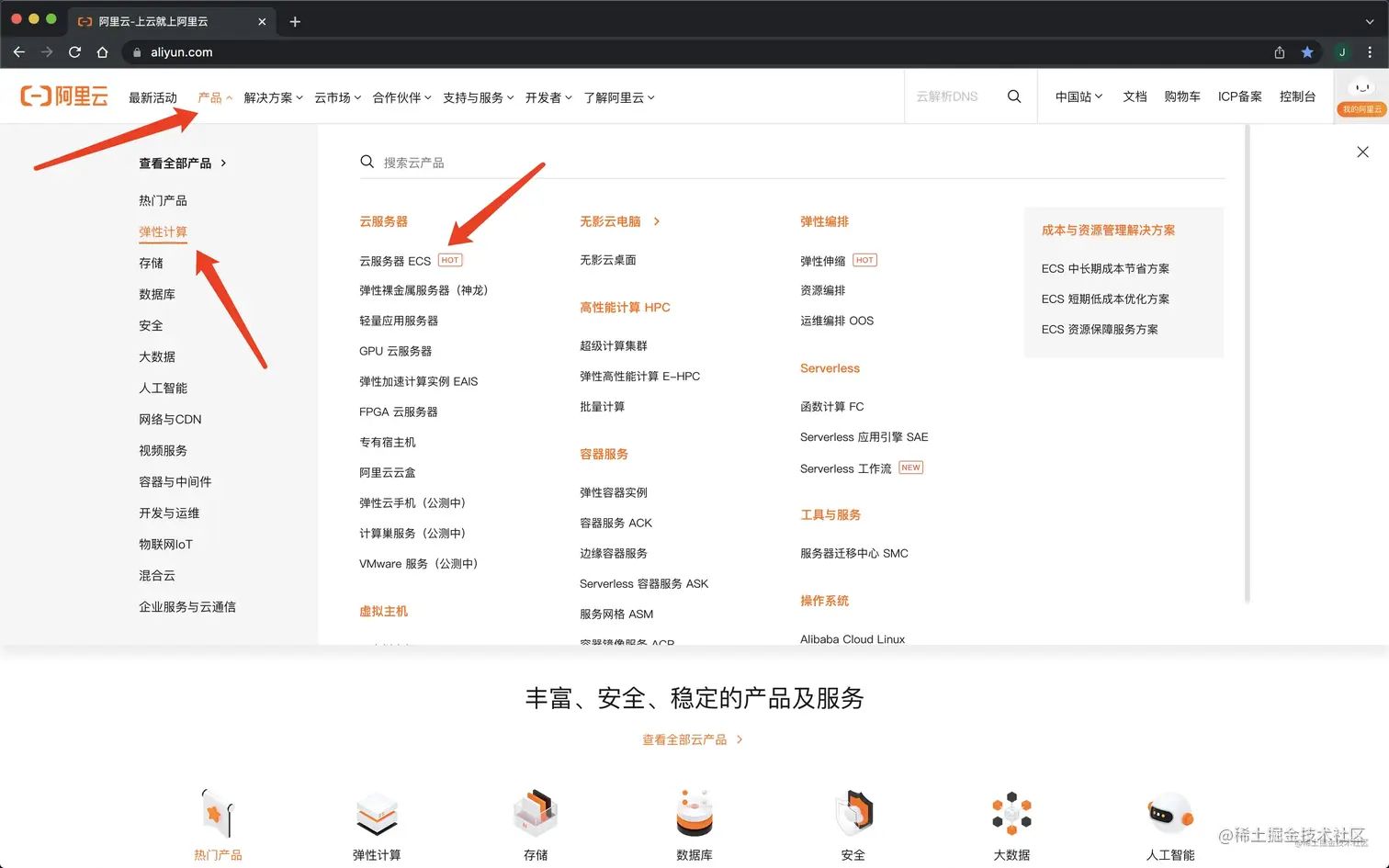
Task: Select the 大数据 category icon at bottom
Action: [x=1011, y=814]
